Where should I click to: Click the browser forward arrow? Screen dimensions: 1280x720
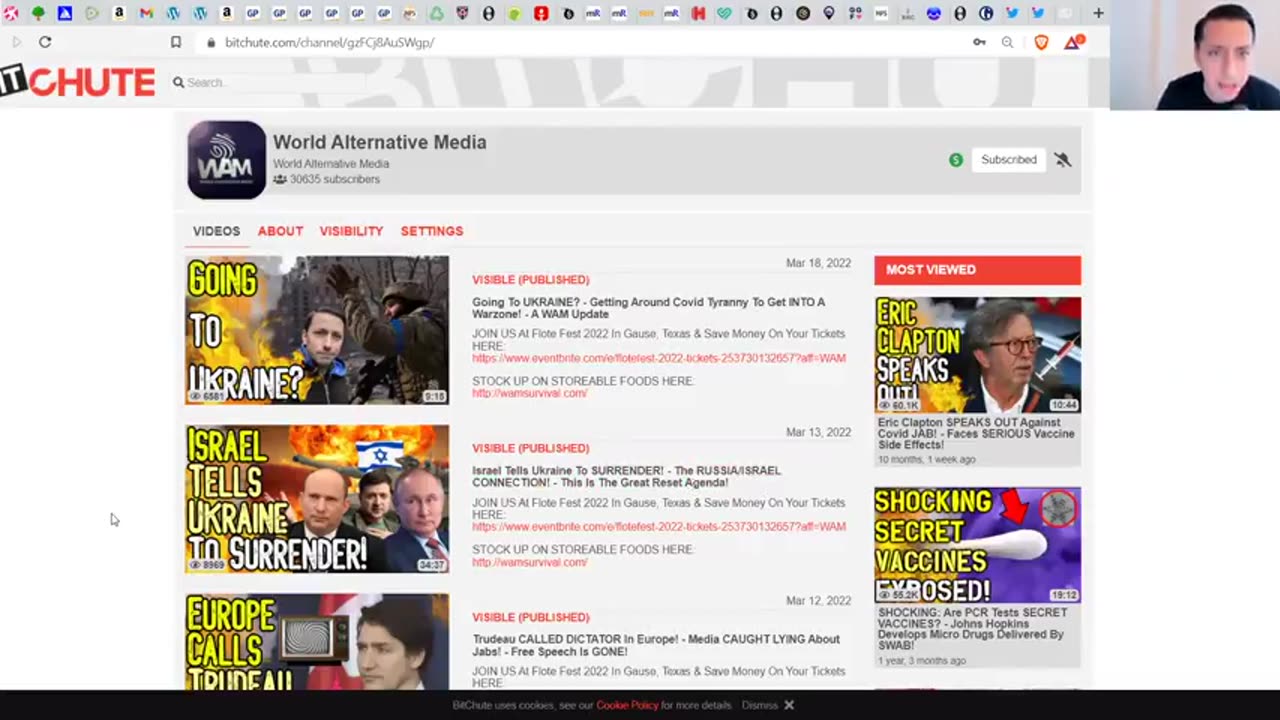click(x=17, y=42)
